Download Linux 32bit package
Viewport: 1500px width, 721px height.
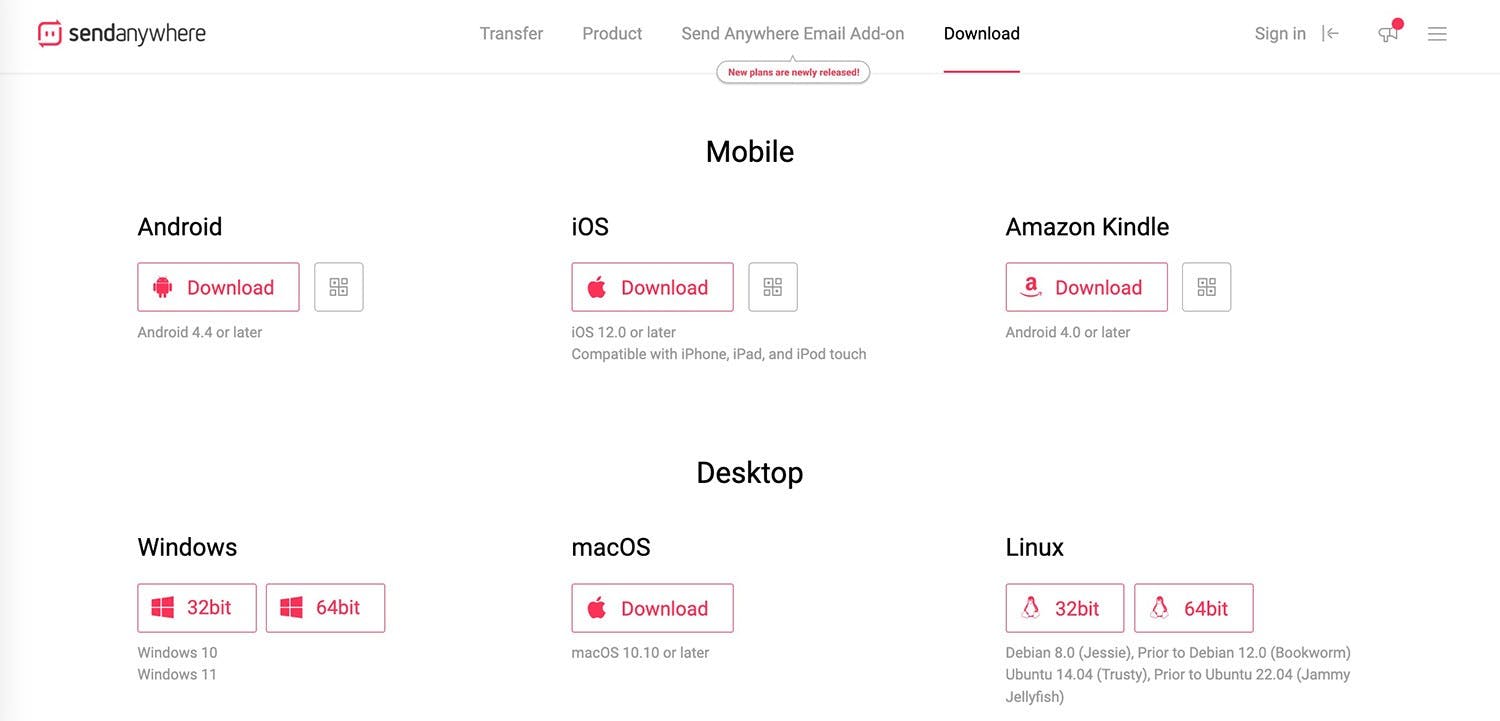pyautogui.click(x=1065, y=608)
